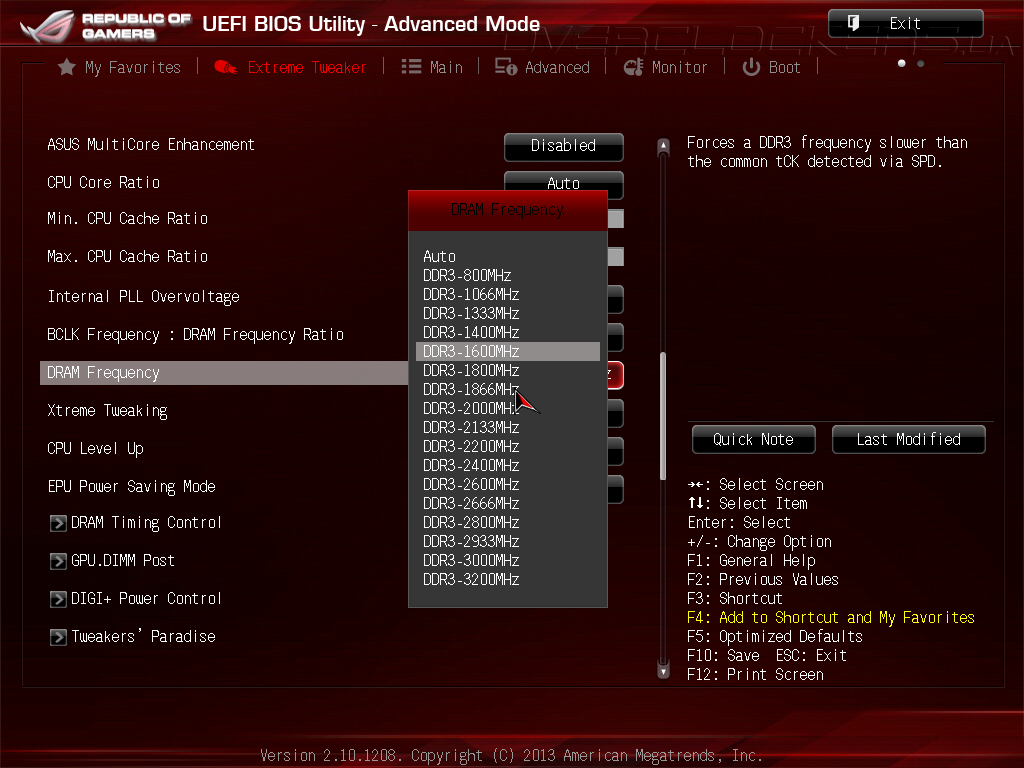Image resolution: width=1024 pixels, height=768 pixels.
Task: Click the Extreme Tweaker flame icon
Action: pos(225,67)
